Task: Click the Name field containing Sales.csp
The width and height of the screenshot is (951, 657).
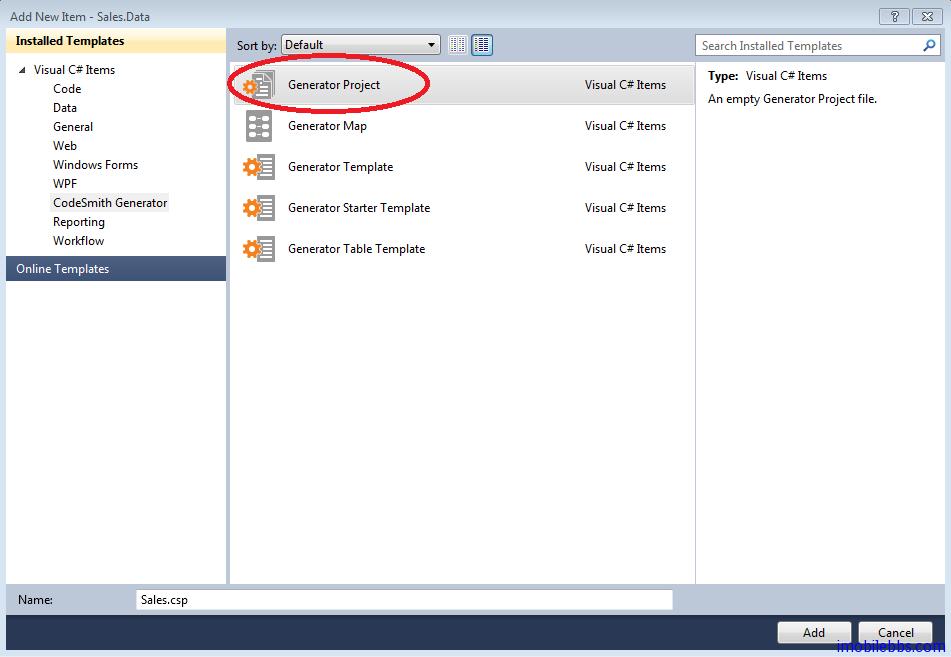Action: (404, 600)
